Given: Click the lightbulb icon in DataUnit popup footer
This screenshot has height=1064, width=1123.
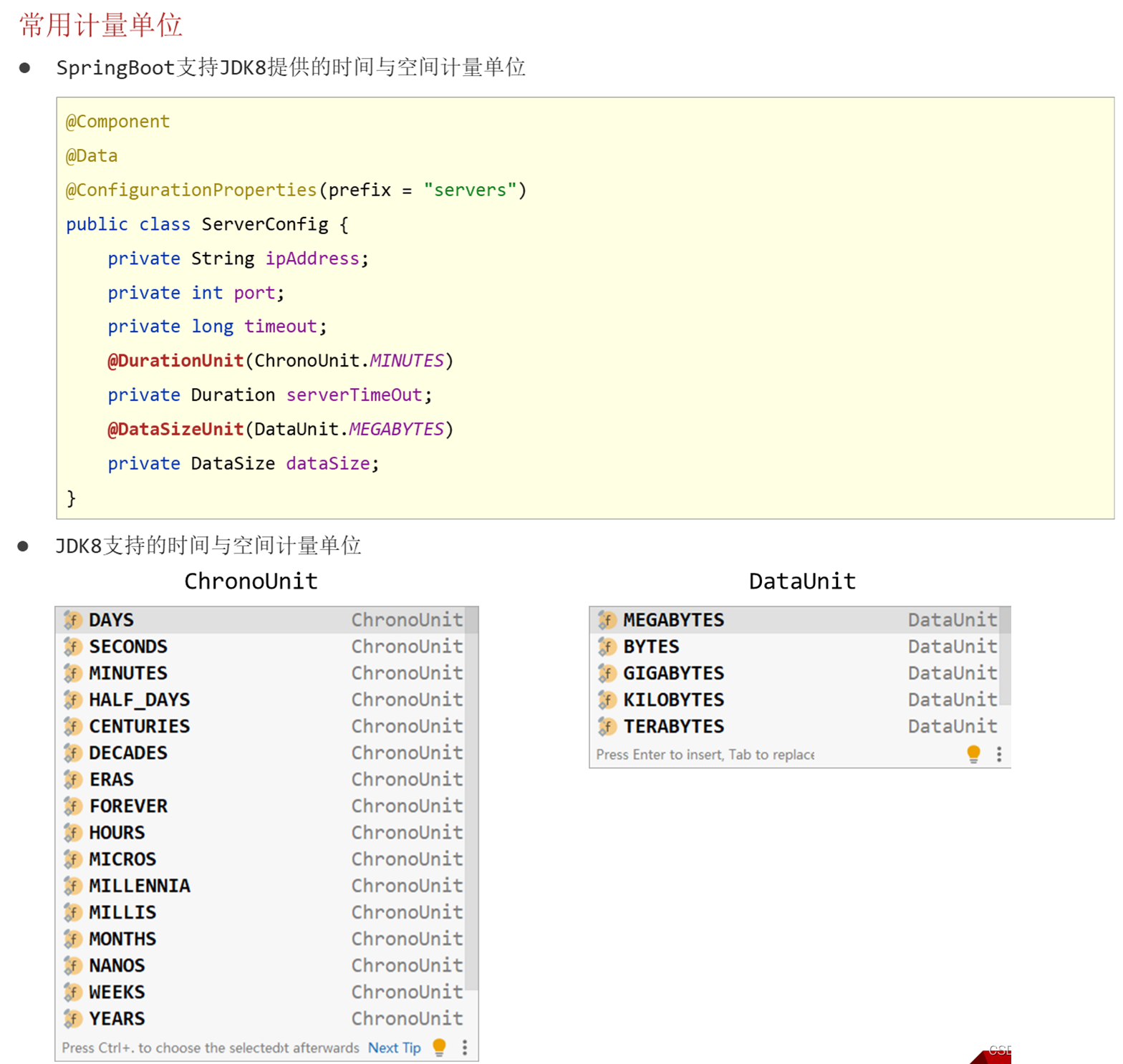Looking at the screenshot, I should pyautogui.click(x=973, y=754).
